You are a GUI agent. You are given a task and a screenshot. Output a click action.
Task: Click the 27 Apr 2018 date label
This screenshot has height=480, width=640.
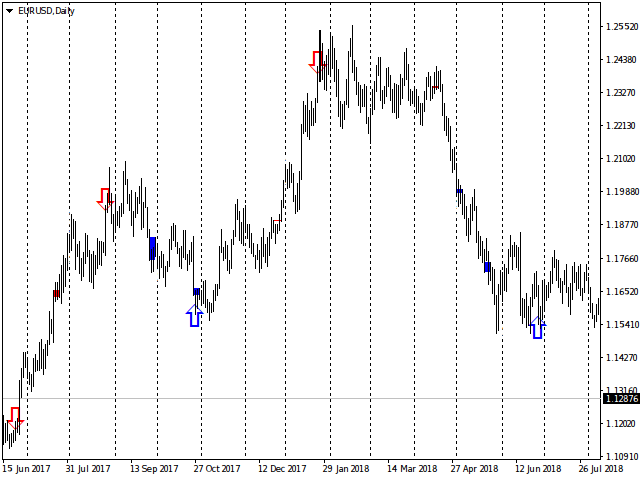(x=475, y=469)
